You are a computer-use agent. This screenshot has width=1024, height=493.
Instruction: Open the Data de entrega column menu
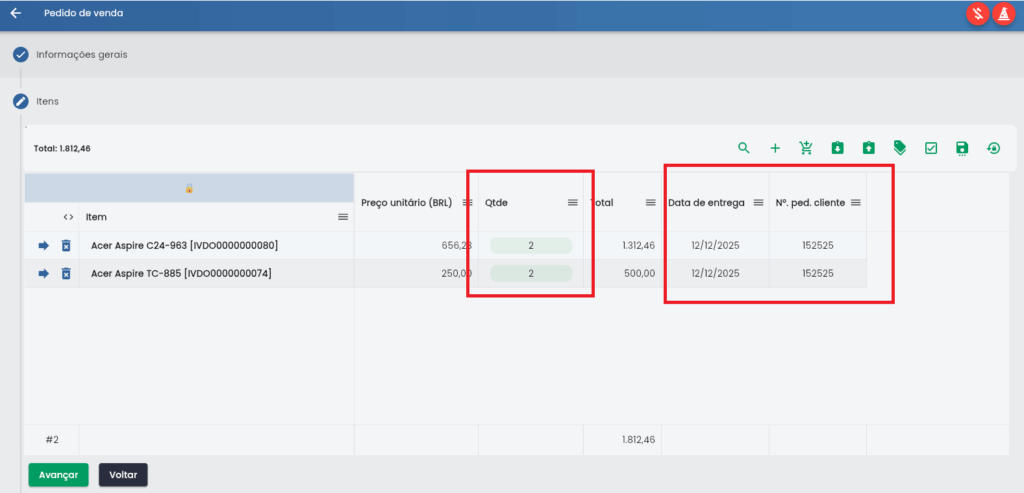[x=757, y=202]
